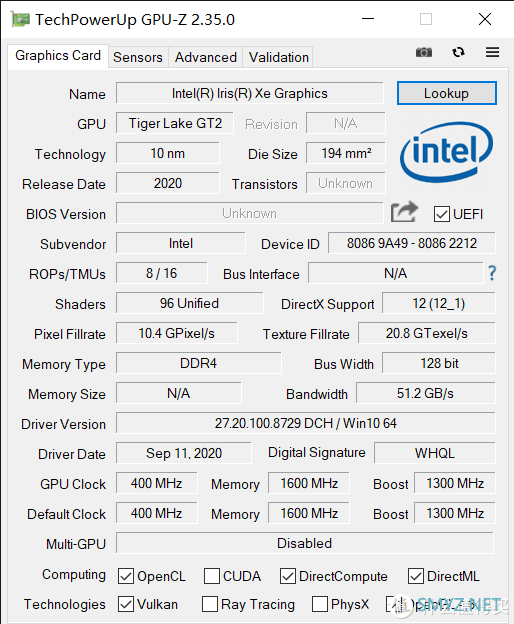The width and height of the screenshot is (514, 624).
Task: Enable the CUDA checkbox
Action: pyautogui.click(x=212, y=576)
